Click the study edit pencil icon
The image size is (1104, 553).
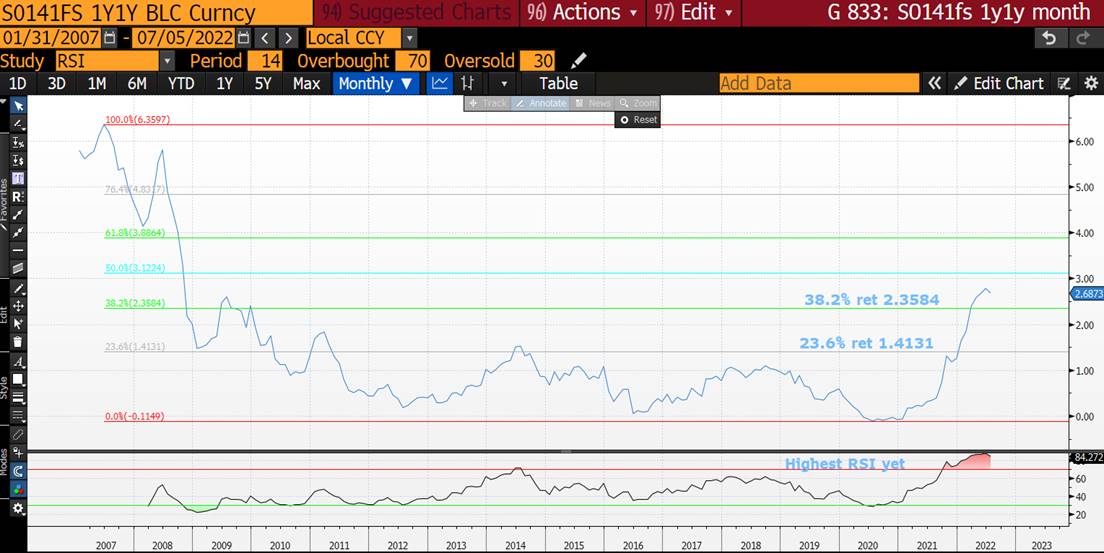[579, 61]
